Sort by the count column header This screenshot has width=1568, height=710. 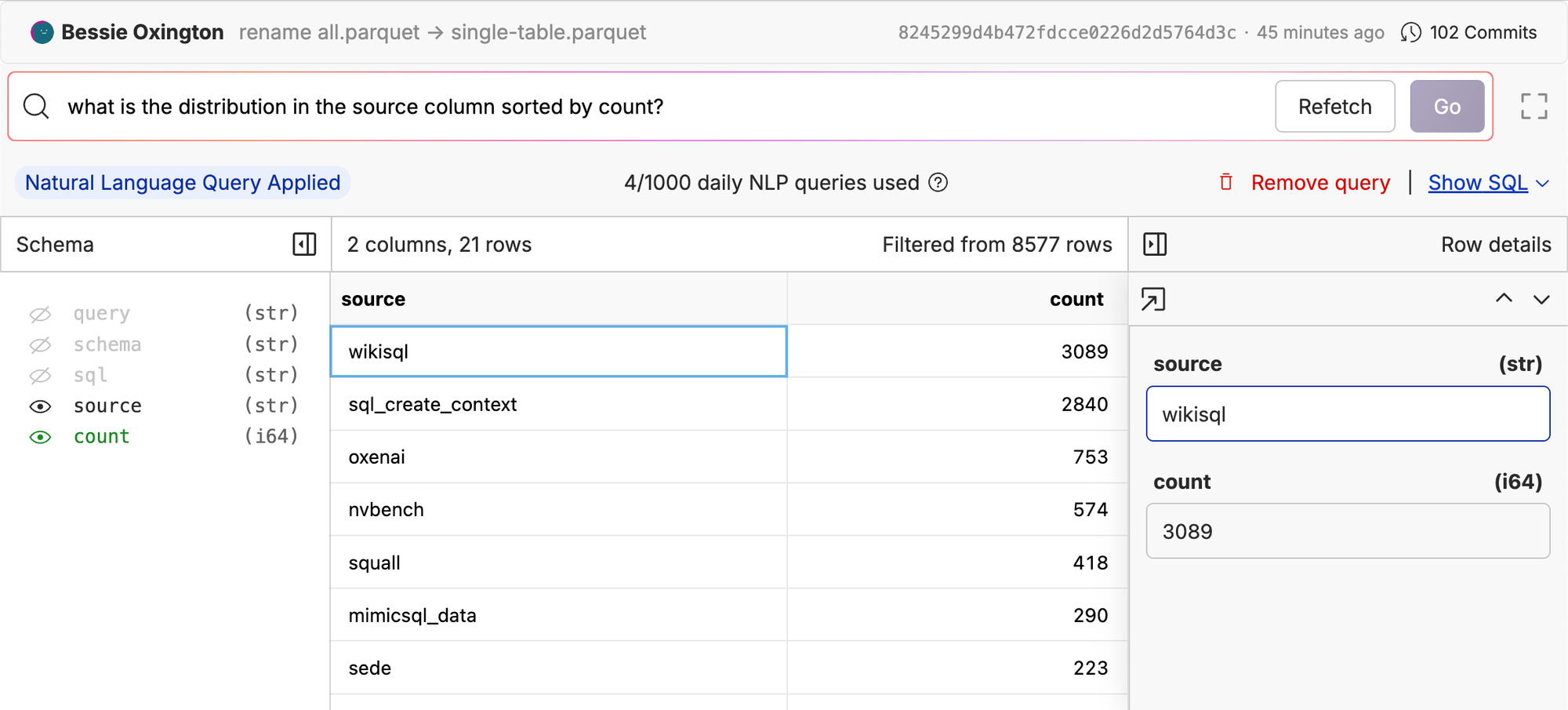pyautogui.click(x=1076, y=299)
